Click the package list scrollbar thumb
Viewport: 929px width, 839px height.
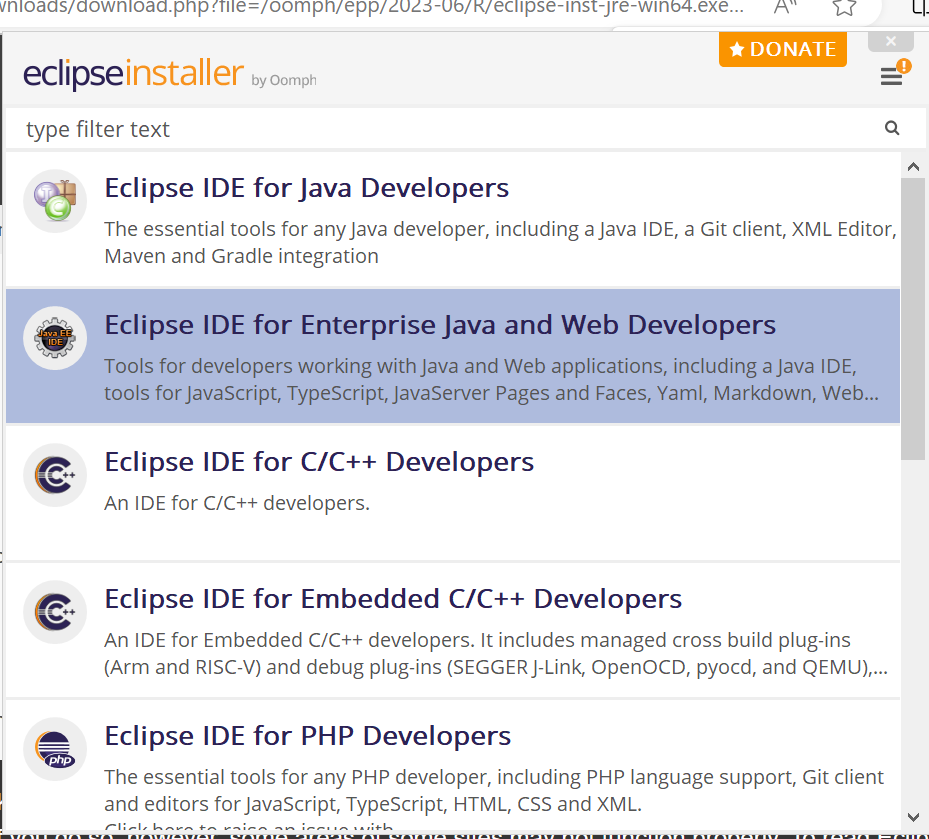click(x=913, y=319)
